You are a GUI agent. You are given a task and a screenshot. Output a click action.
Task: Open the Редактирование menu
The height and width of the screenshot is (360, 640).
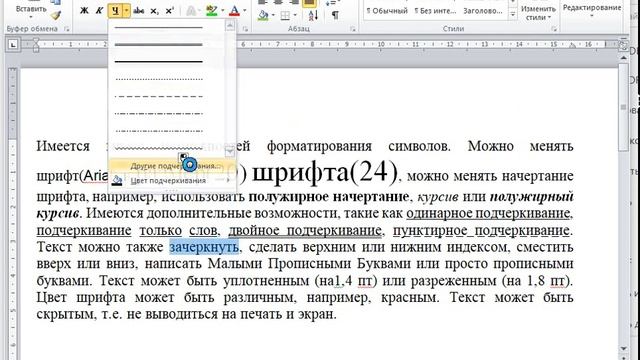tap(592, 10)
